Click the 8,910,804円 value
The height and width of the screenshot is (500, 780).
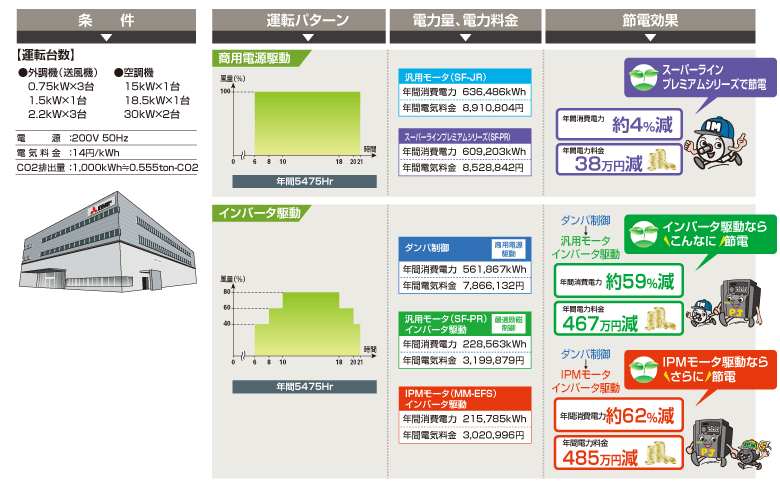click(493, 107)
